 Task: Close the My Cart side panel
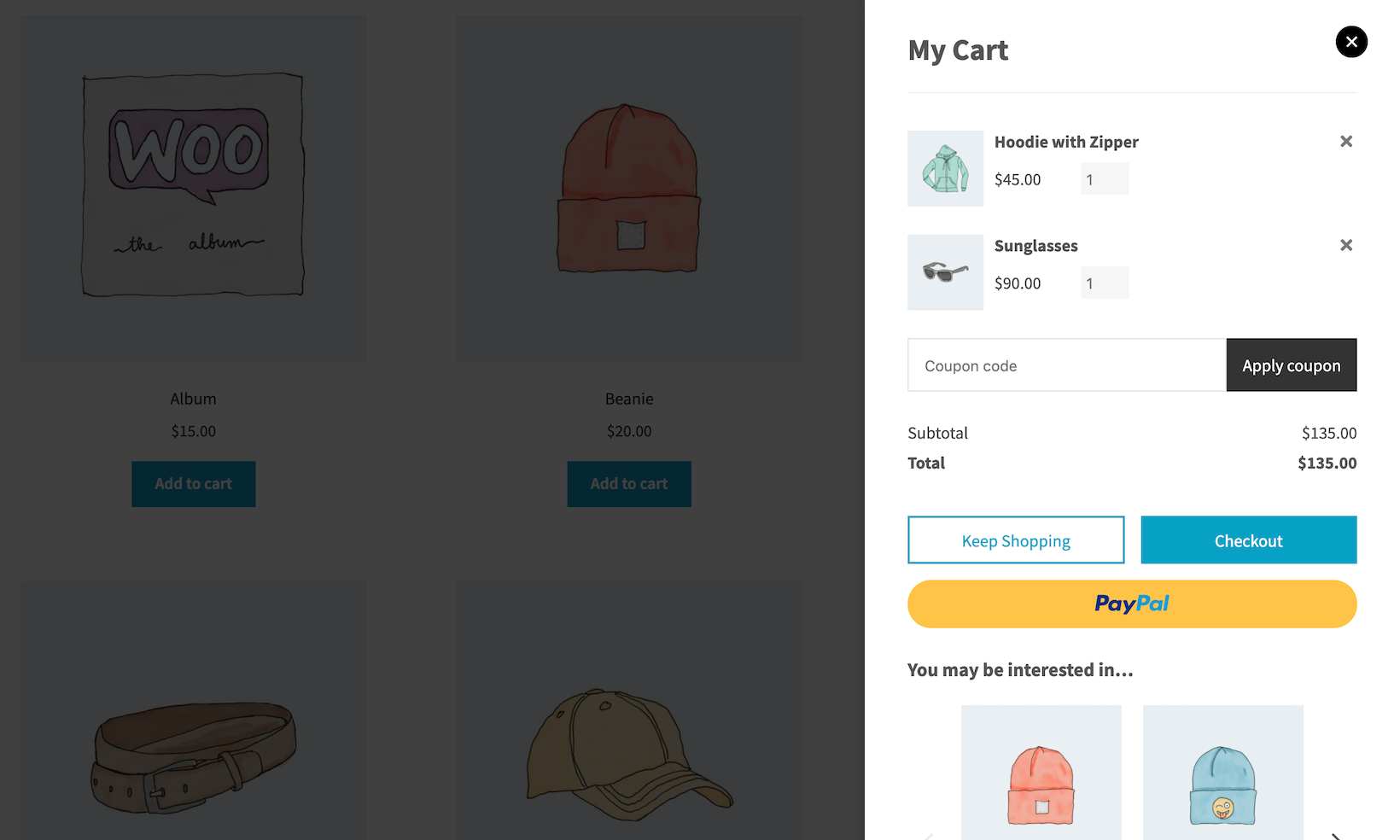coord(1351,42)
